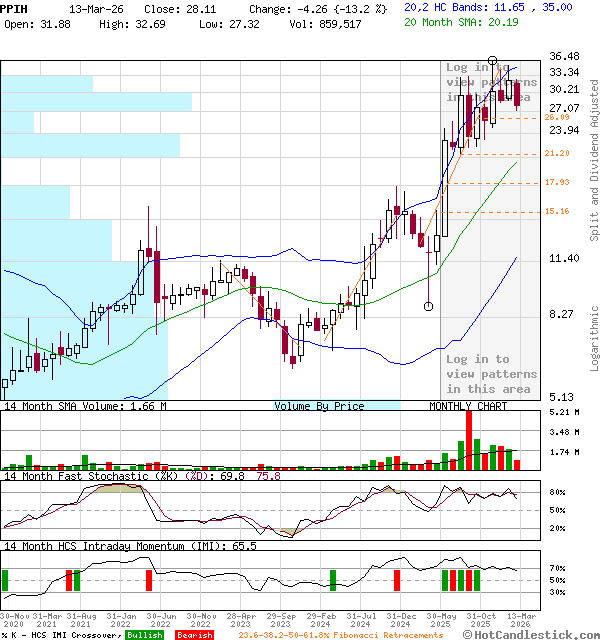Click the PPIH ticker symbol
The image size is (600, 640).
[13, 7]
